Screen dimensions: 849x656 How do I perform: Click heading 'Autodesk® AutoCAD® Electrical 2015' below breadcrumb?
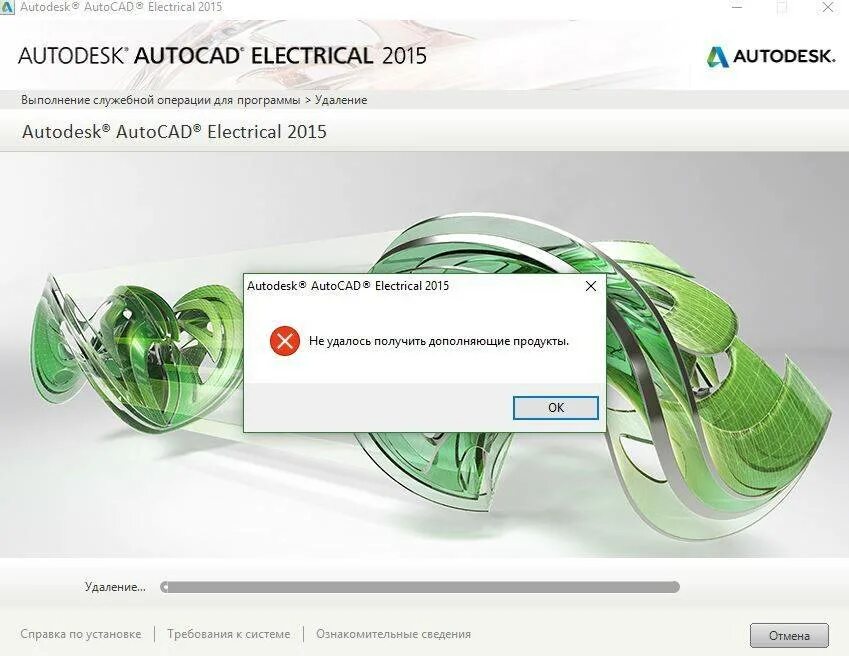point(174,132)
